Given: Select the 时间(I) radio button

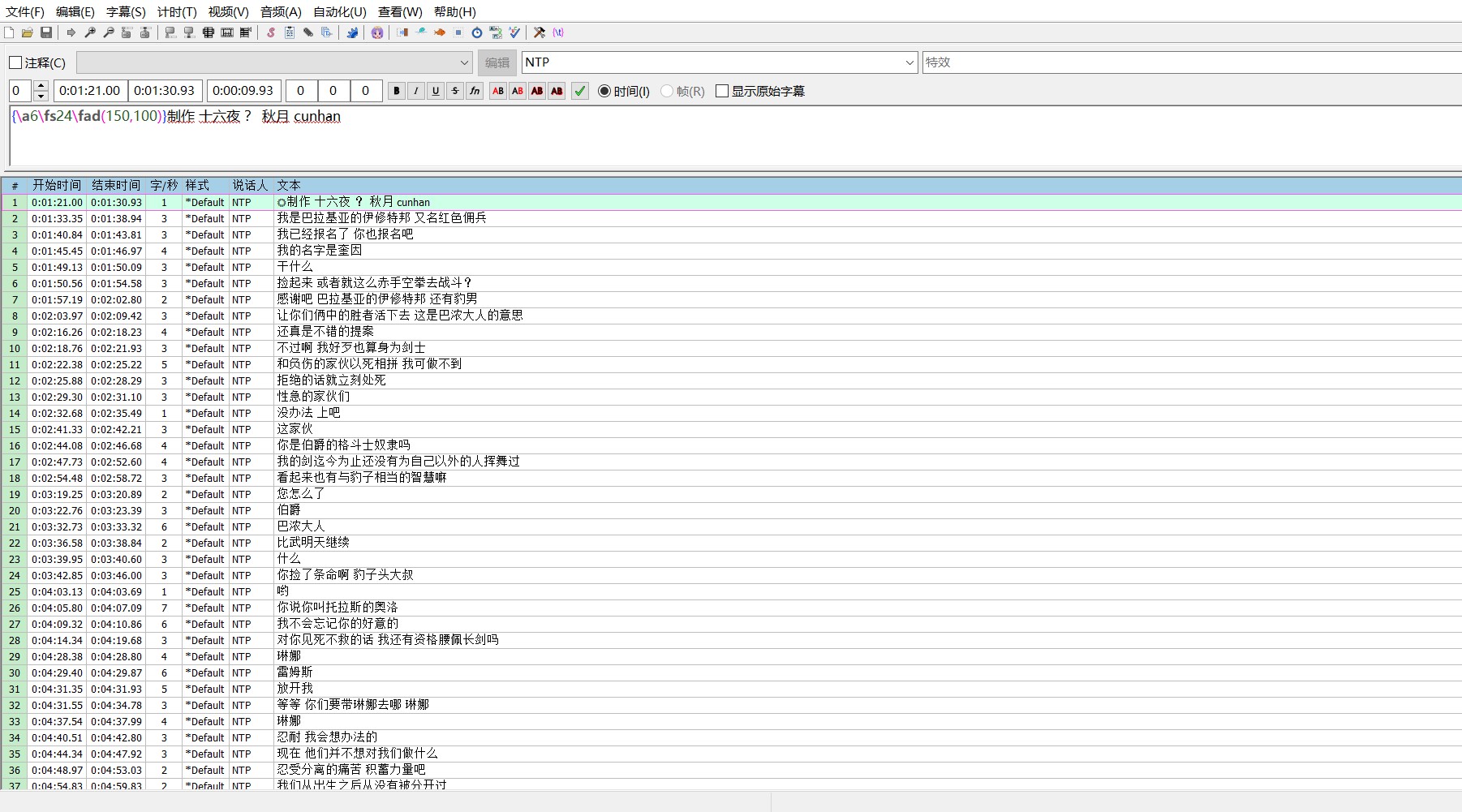Looking at the screenshot, I should pyautogui.click(x=604, y=91).
